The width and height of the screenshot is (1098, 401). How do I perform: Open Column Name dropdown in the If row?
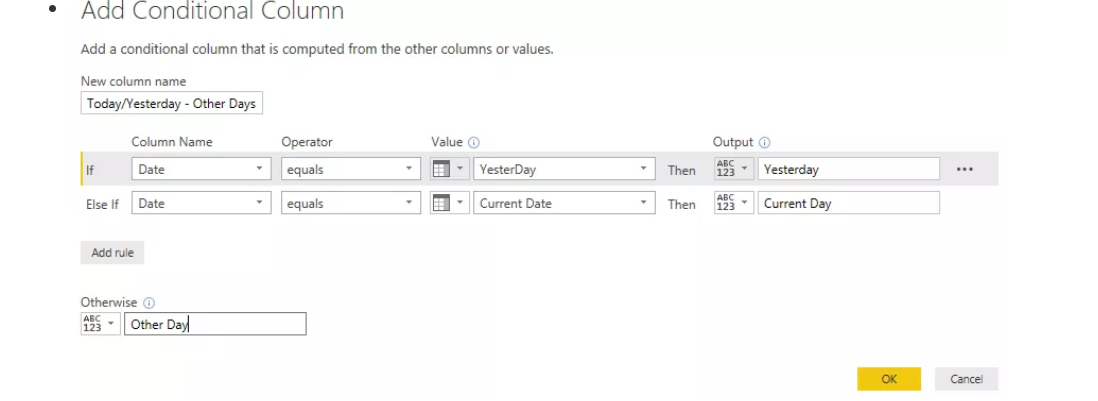(201, 169)
